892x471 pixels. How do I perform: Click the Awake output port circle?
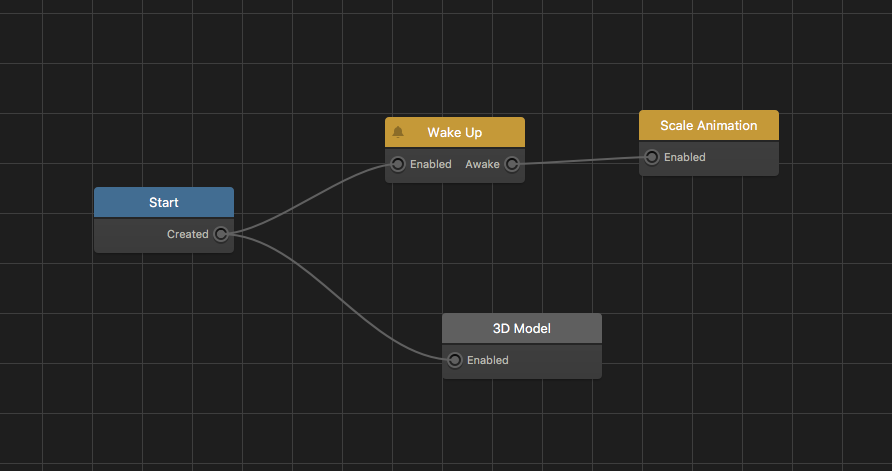click(x=512, y=164)
